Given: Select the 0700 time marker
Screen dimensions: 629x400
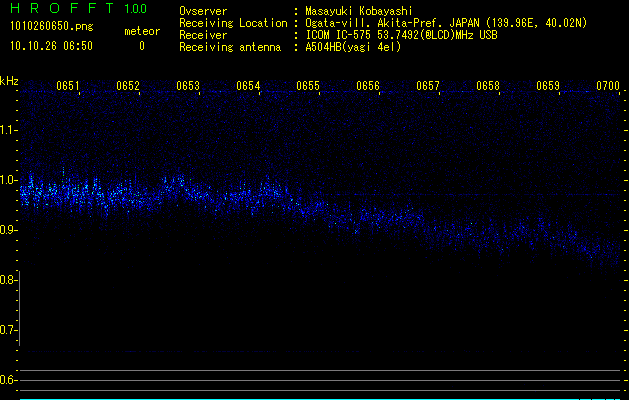Looking at the screenshot, I should (x=608, y=86).
